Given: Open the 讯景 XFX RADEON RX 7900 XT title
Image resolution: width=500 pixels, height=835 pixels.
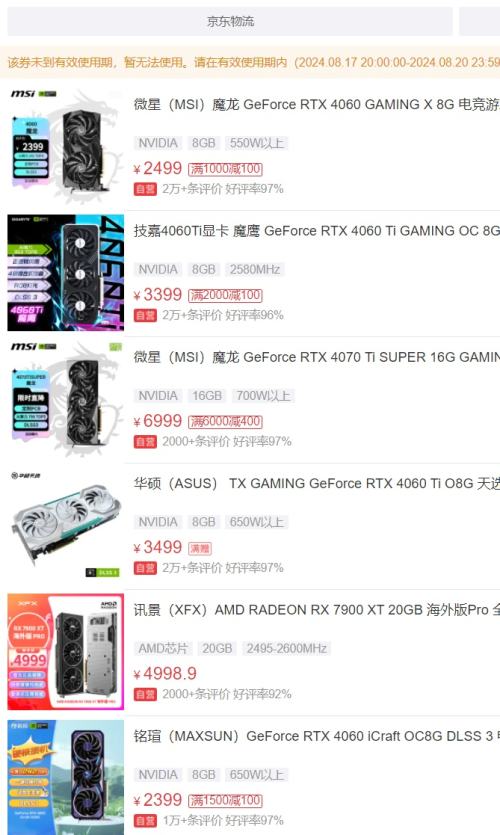Looking at the screenshot, I should [316, 609].
